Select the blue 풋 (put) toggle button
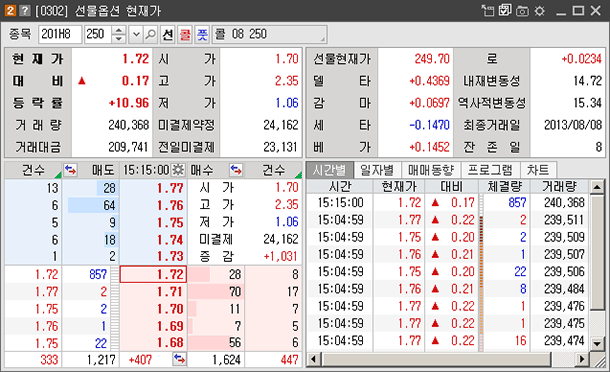Screen dimensions: 610x372 [x=202, y=35]
